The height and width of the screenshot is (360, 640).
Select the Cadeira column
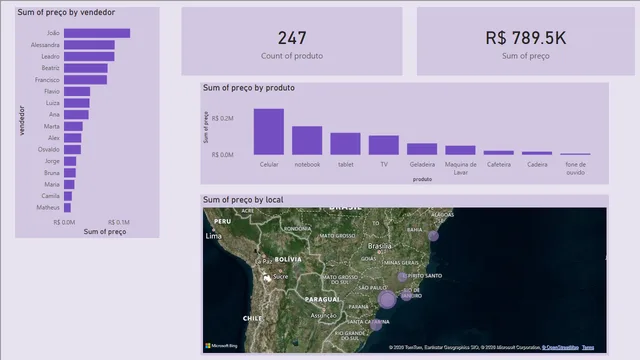pos(537,153)
